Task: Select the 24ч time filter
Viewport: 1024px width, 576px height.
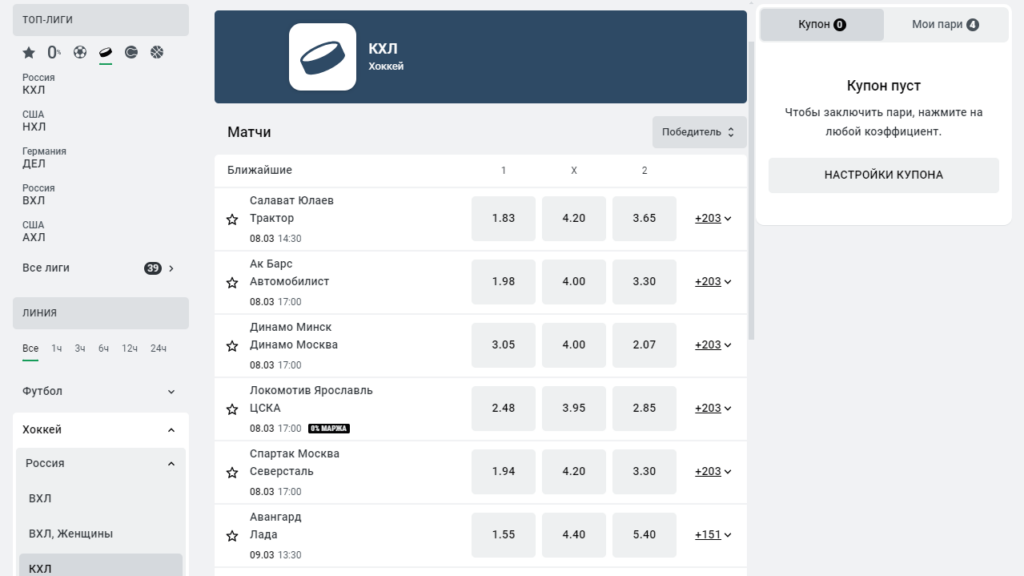Action: click(158, 349)
